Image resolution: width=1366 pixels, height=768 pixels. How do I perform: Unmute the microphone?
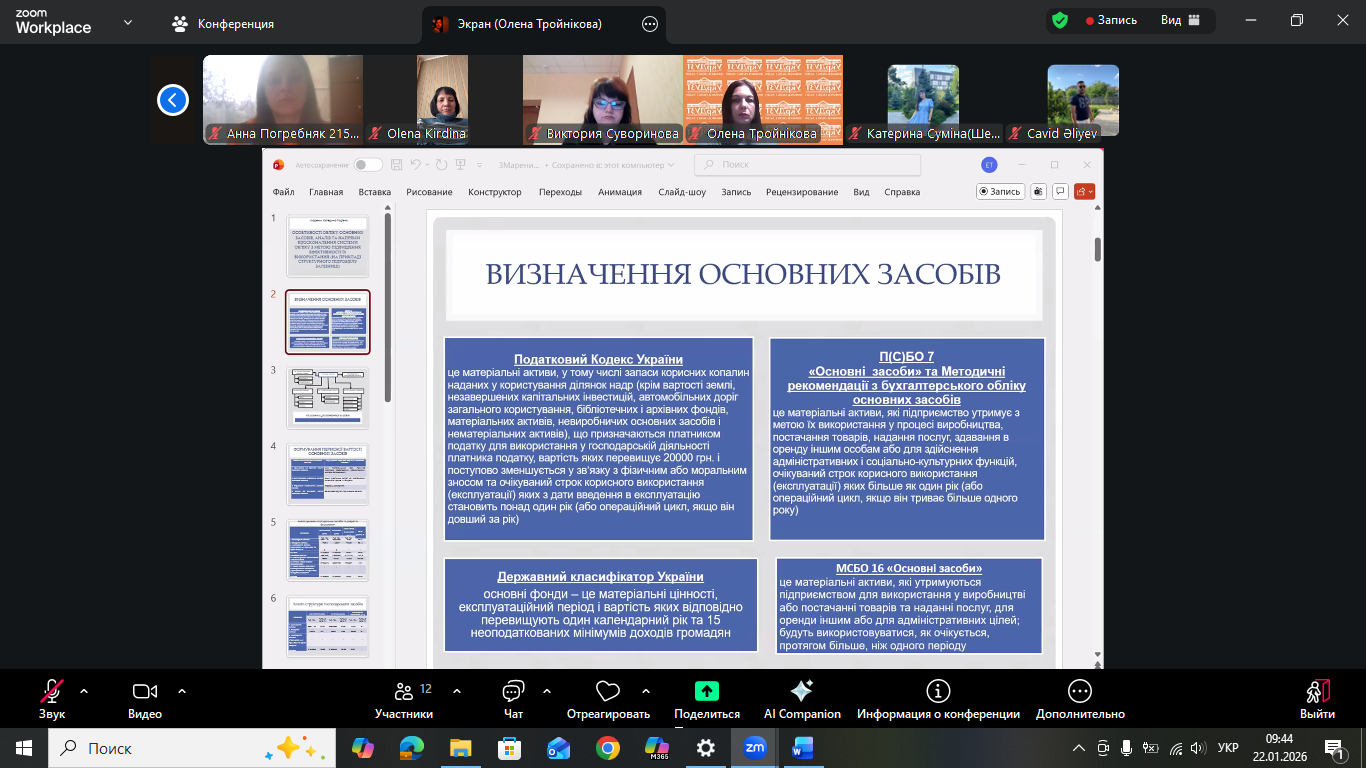[x=52, y=692]
